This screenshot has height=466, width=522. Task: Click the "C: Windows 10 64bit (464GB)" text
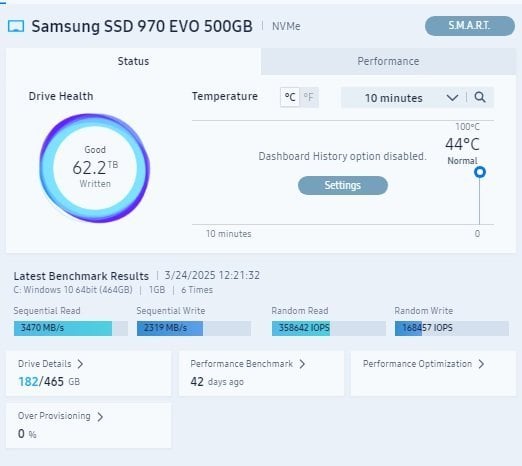pos(73,290)
